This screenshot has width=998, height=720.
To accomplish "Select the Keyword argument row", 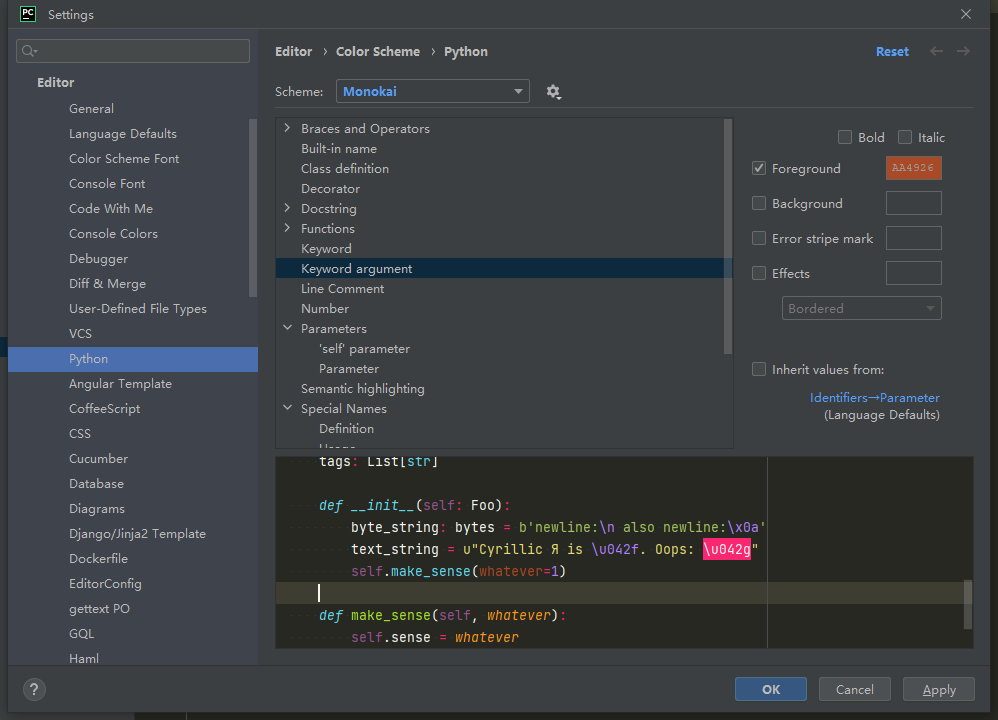I will 504,269.
